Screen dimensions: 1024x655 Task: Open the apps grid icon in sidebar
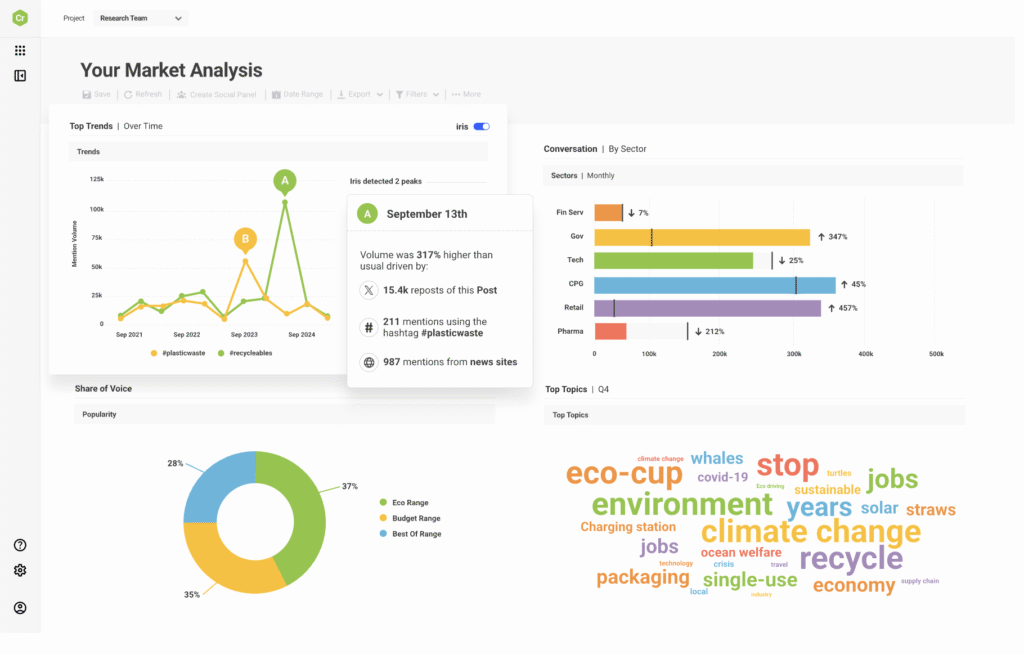20,50
